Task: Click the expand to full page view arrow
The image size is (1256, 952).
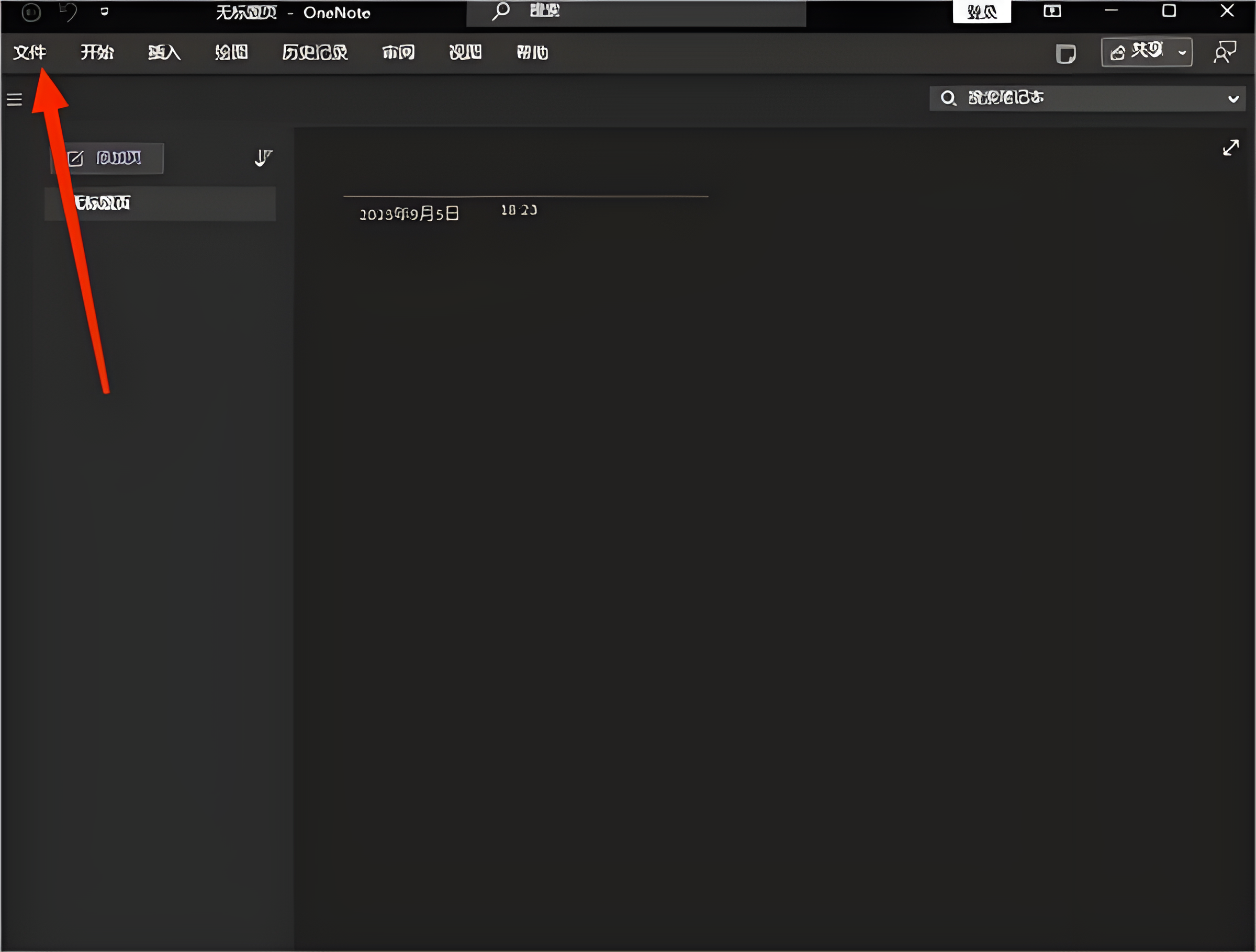Action: pyautogui.click(x=1231, y=148)
